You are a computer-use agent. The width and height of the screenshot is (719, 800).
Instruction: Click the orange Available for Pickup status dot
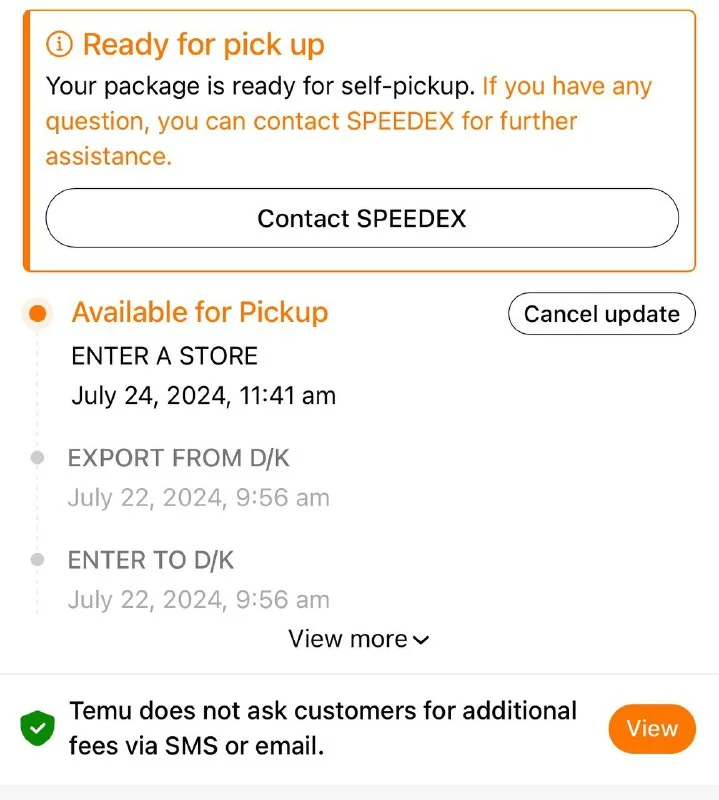point(37,313)
